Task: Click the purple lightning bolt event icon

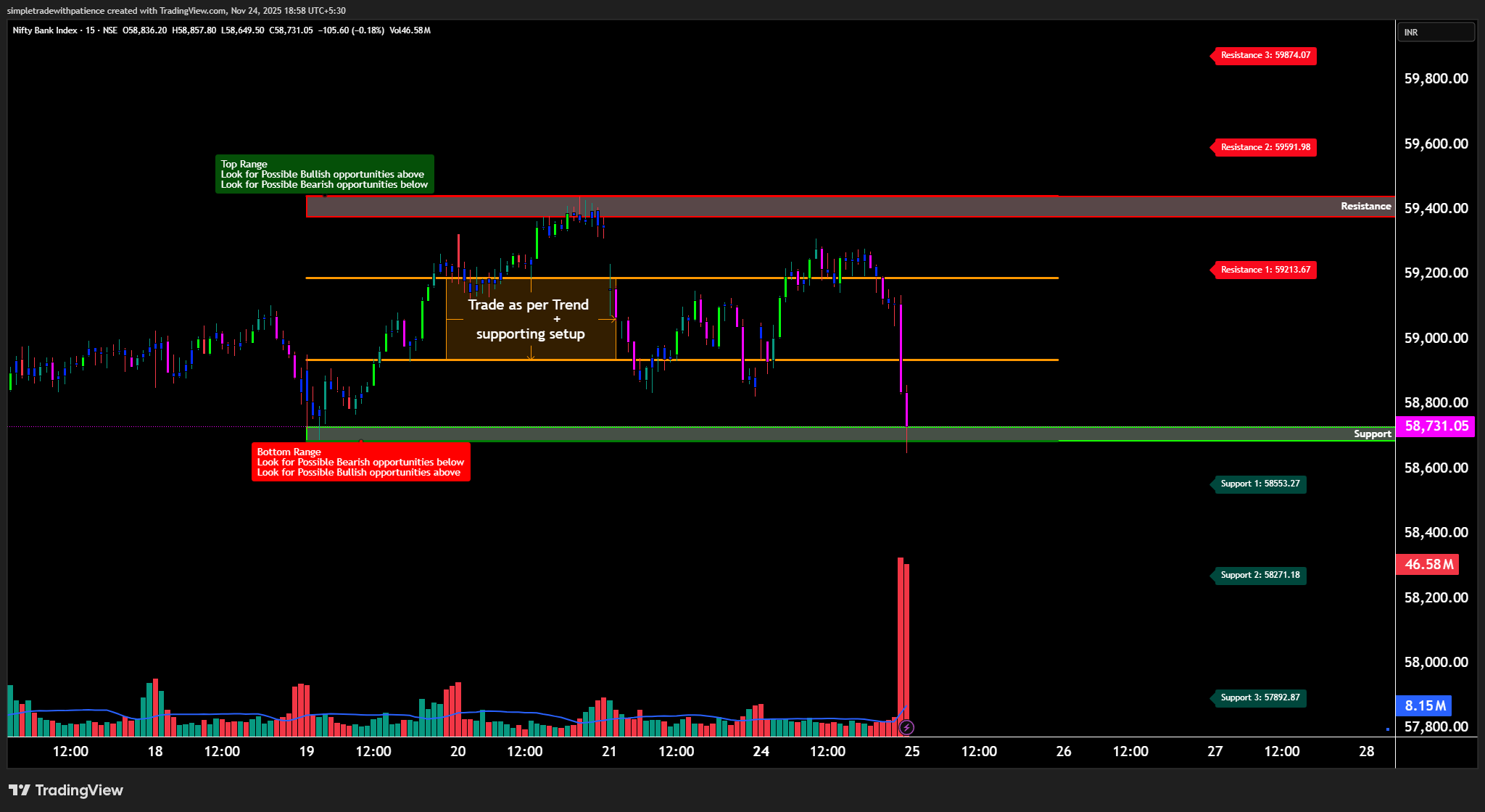Action: click(906, 727)
